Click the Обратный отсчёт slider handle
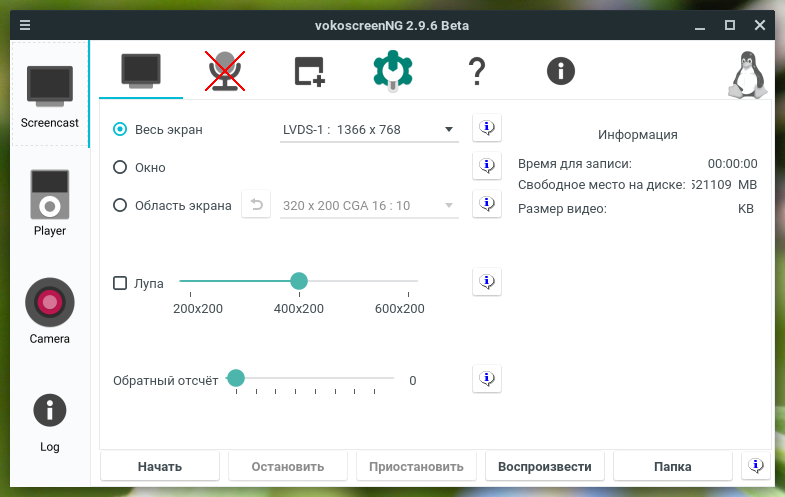This screenshot has height=497, width=785. (236, 378)
